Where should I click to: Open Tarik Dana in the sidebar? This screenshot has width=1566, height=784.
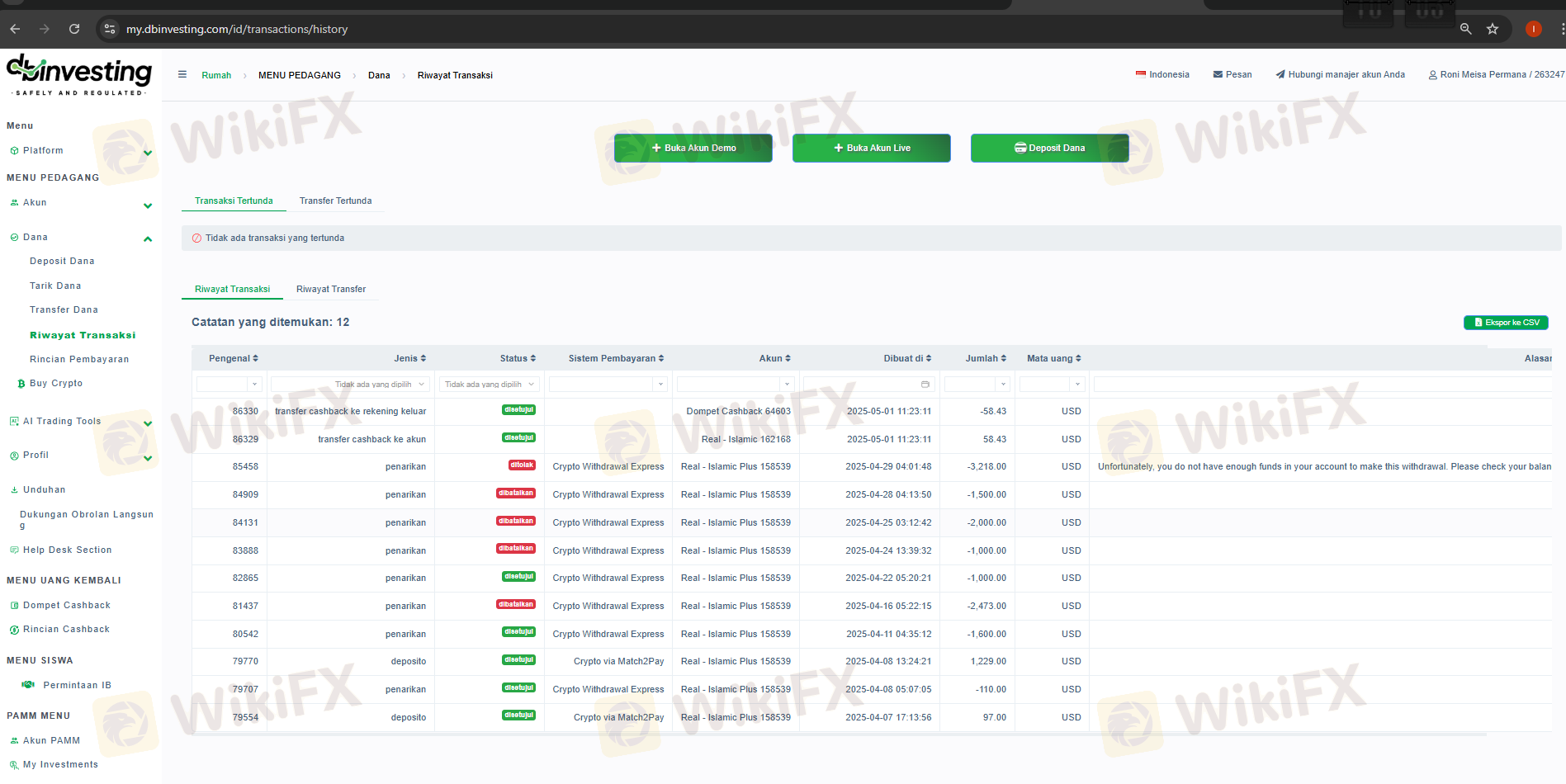(x=55, y=286)
